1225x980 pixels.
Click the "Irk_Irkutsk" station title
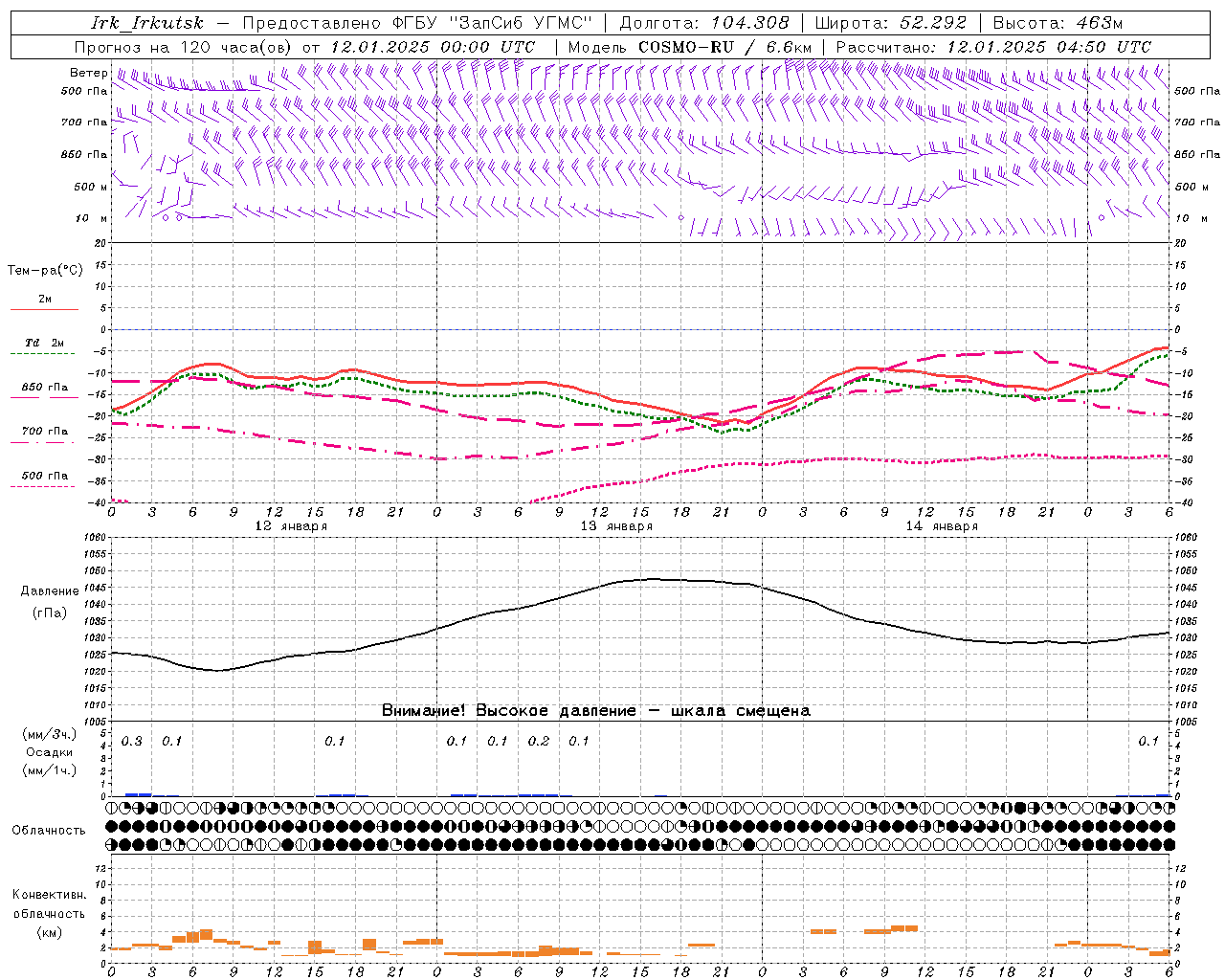146,23
